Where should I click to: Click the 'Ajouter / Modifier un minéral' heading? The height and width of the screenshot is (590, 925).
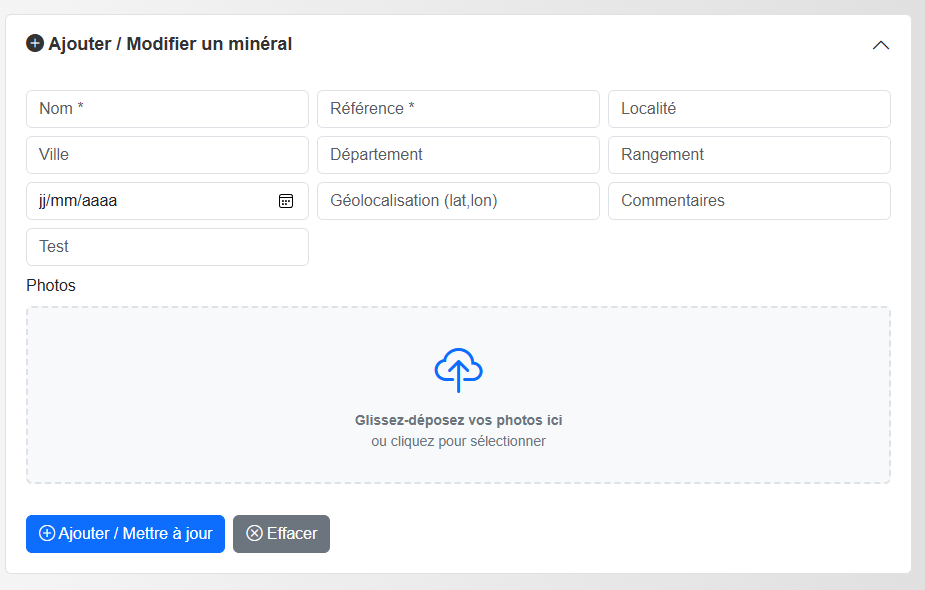click(x=170, y=44)
